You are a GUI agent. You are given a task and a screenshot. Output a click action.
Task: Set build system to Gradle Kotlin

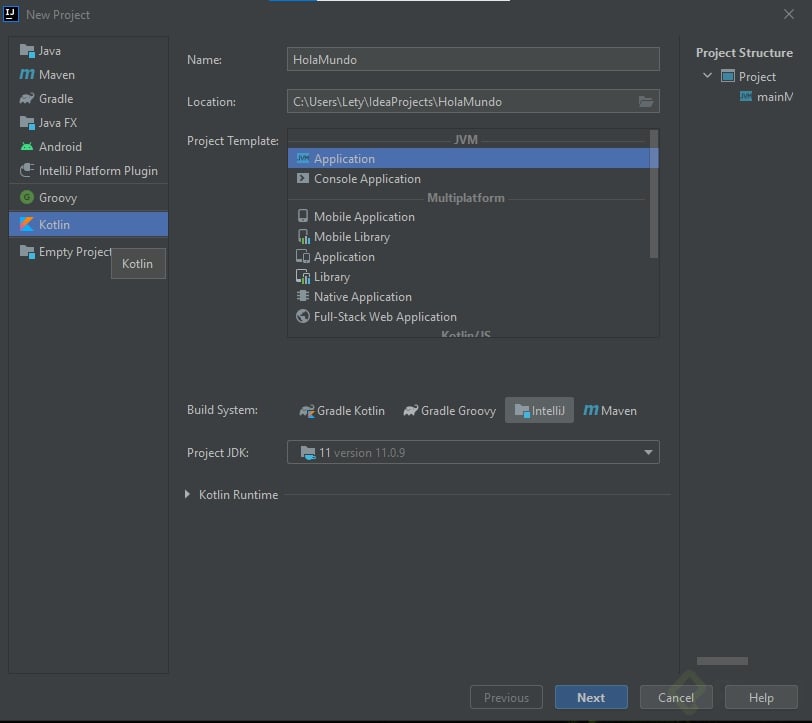342,411
